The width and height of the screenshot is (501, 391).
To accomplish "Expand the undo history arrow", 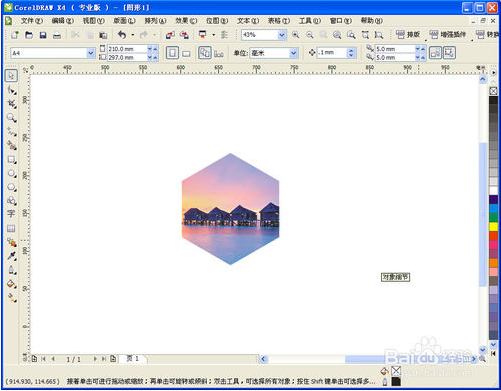I will tap(133, 35).
